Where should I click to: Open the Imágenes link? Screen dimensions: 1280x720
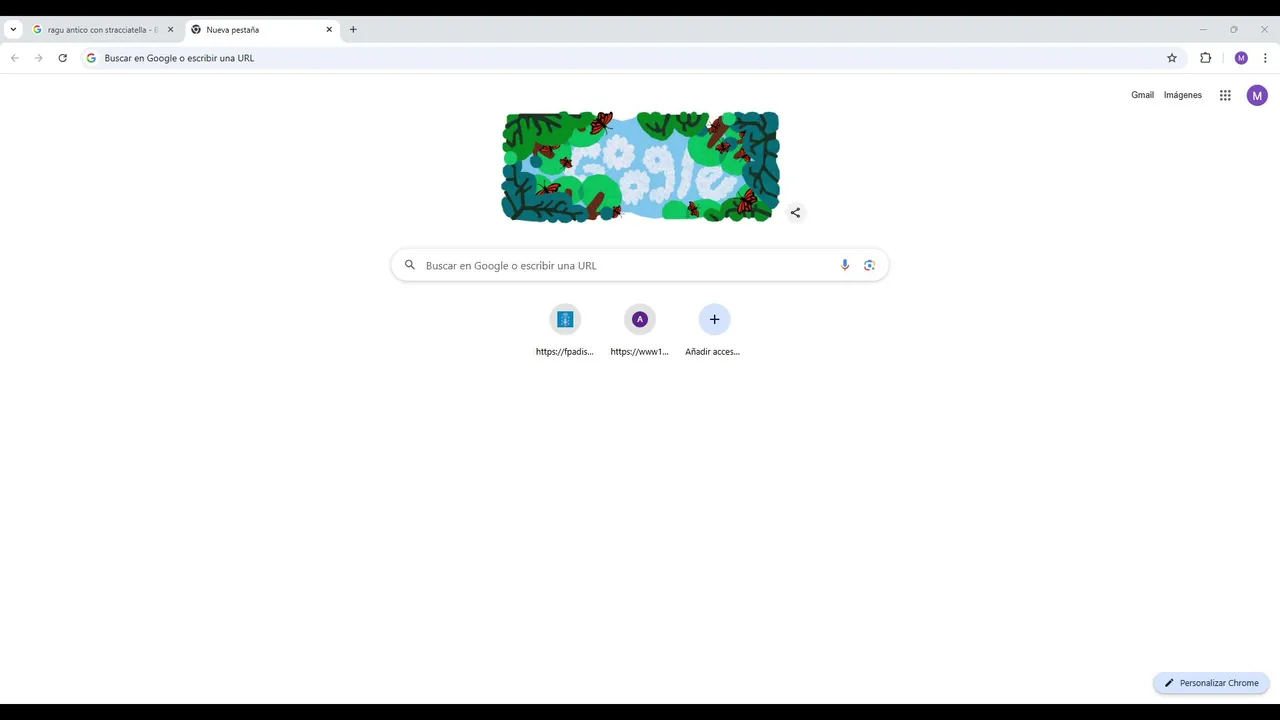click(x=1183, y=95)
